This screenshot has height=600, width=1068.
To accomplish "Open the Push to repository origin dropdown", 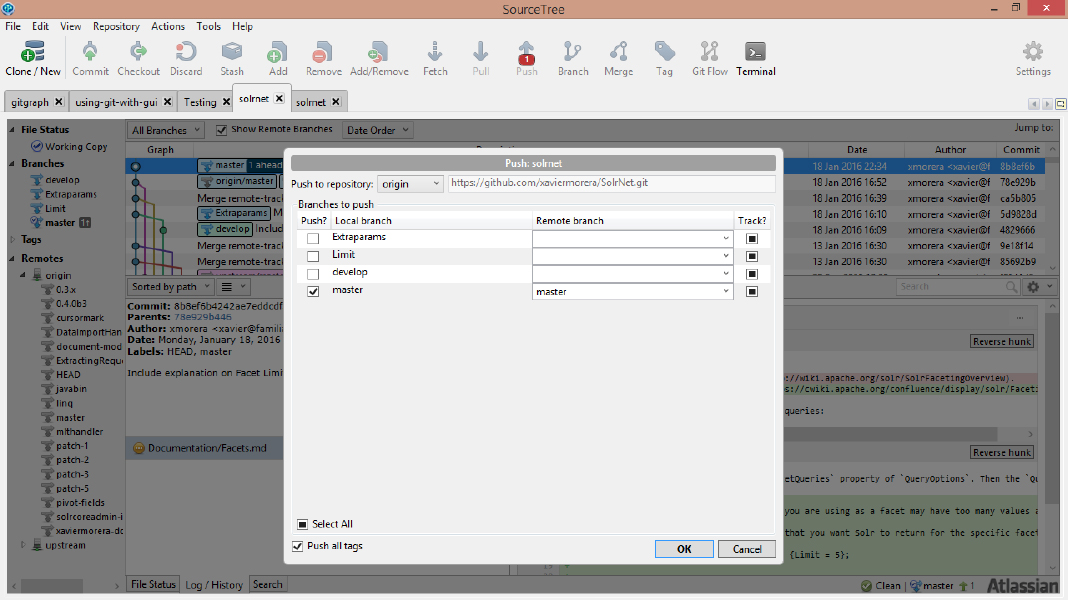I will click(410, 184).
